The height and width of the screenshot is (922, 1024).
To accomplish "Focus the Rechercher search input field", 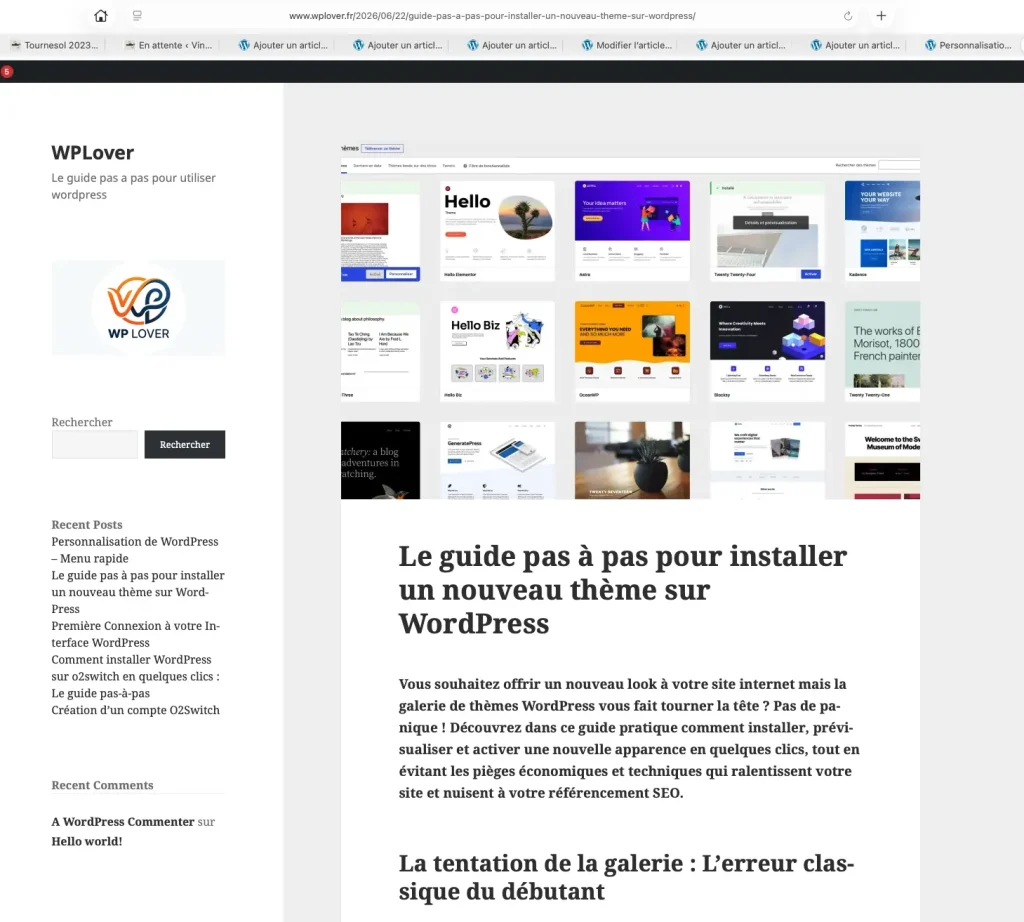I will click(x=95, y=444).
